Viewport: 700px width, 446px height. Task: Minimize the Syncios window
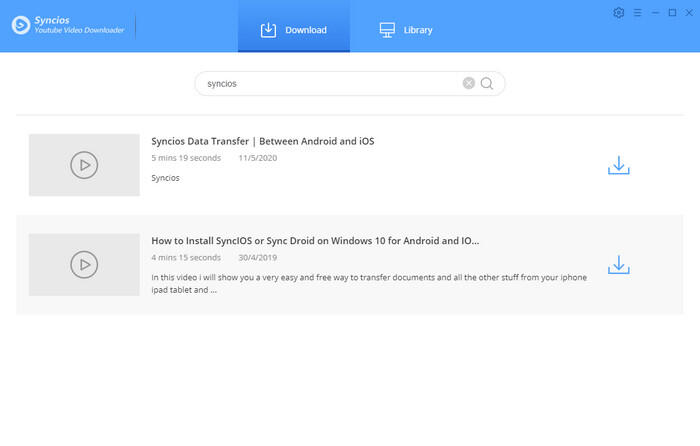coord(655,13)
